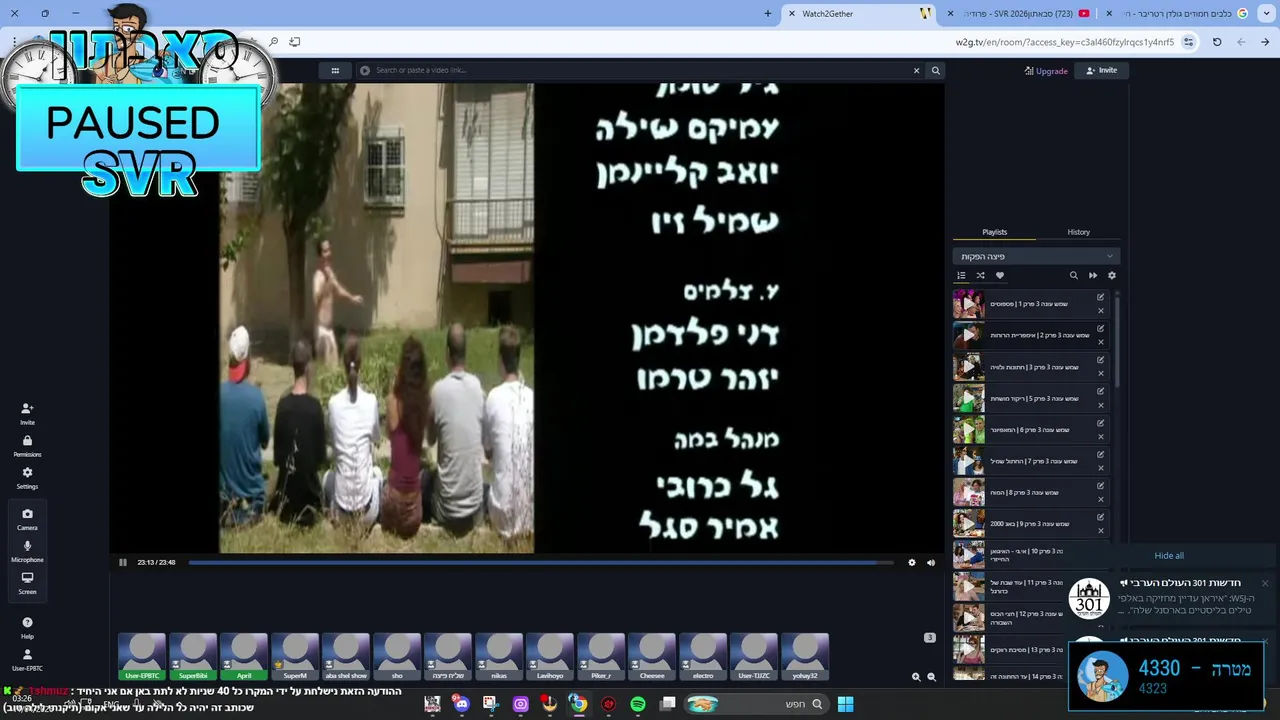This screenshot has width=1280, height=720.
Task: Zoom out user tiles
Action: coord(932,677)
